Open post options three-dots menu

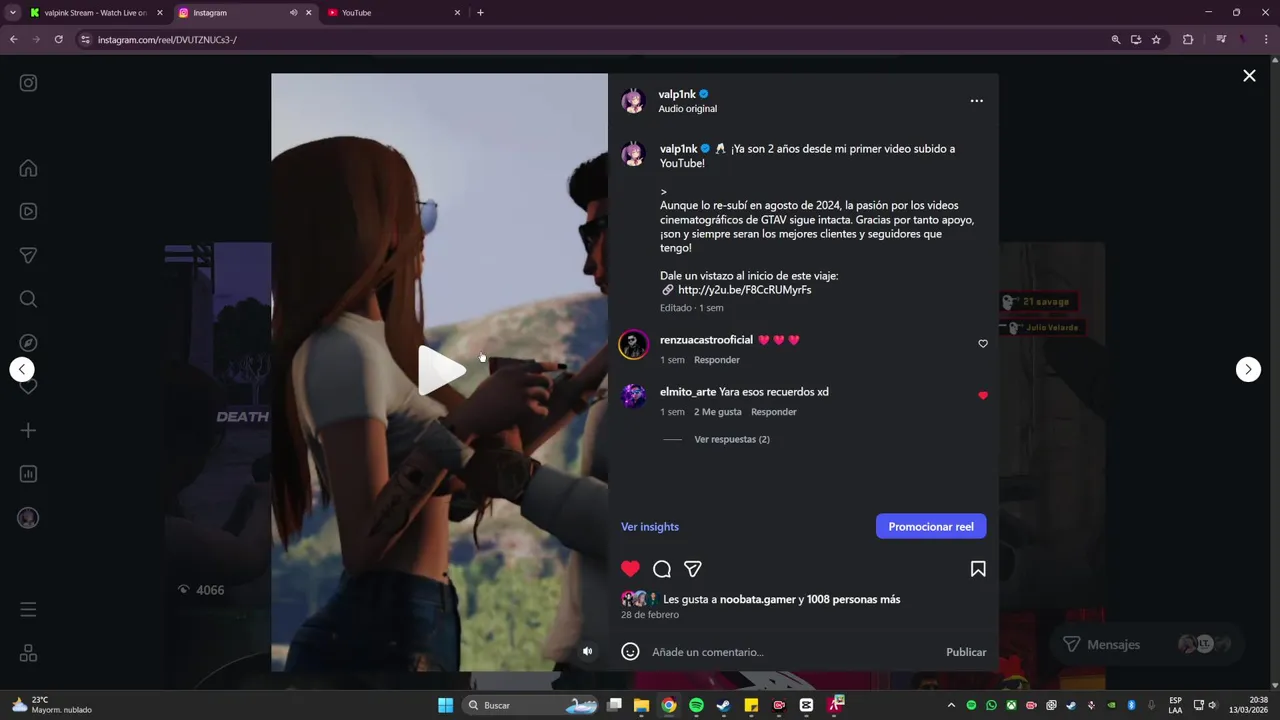click(976, 101)
